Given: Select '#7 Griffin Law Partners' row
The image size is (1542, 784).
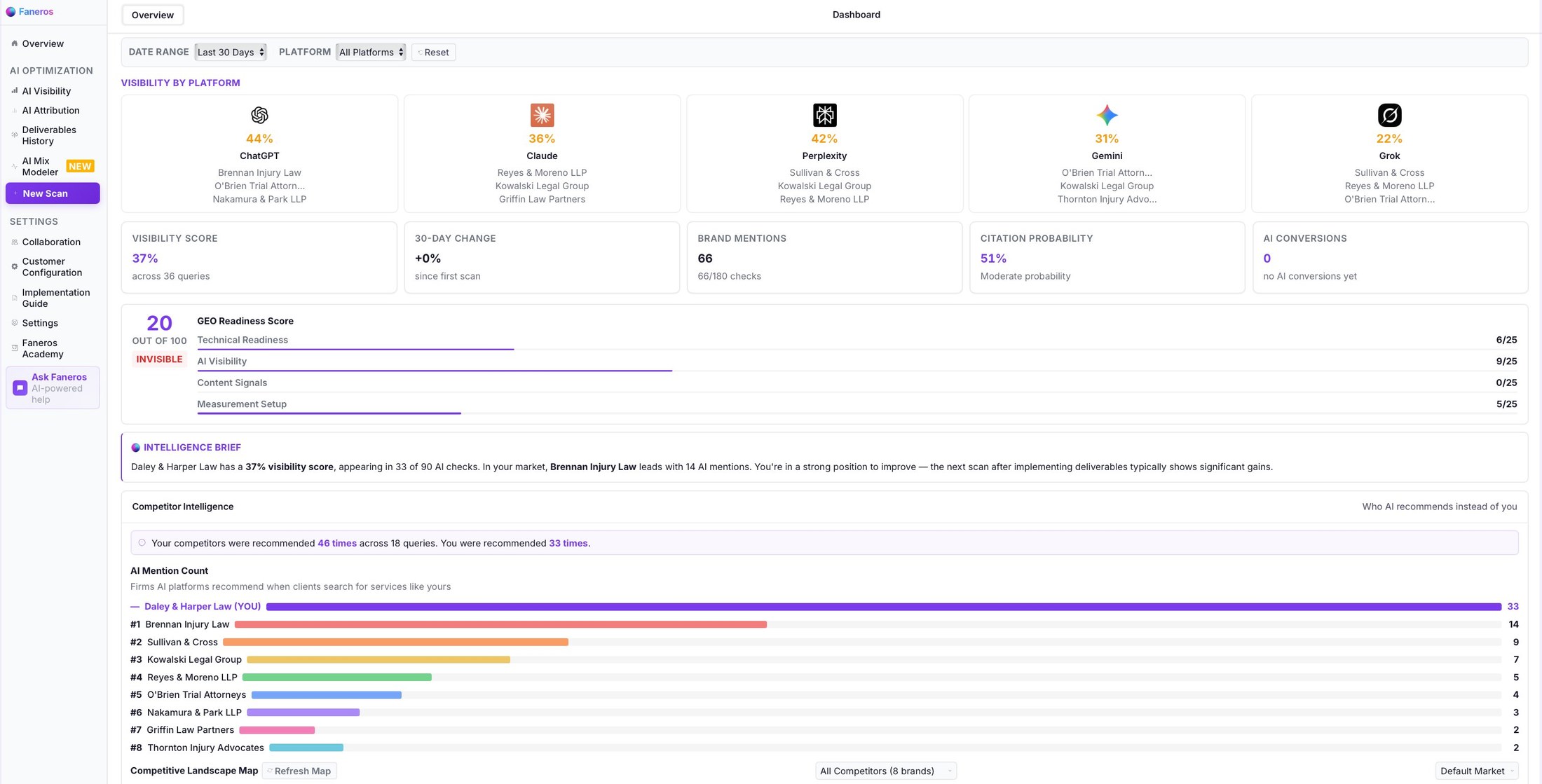Looking at the screenshot, I should 824,730.
